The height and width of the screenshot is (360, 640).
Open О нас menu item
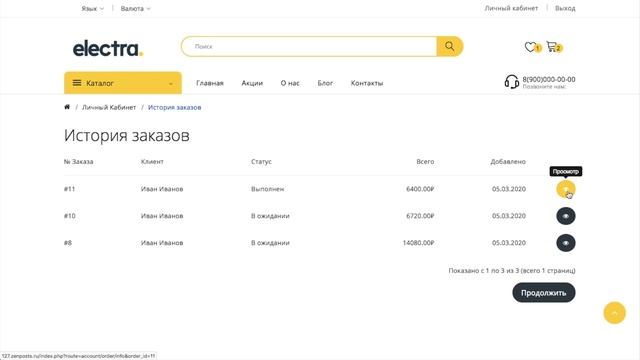(x=290, y=83)
